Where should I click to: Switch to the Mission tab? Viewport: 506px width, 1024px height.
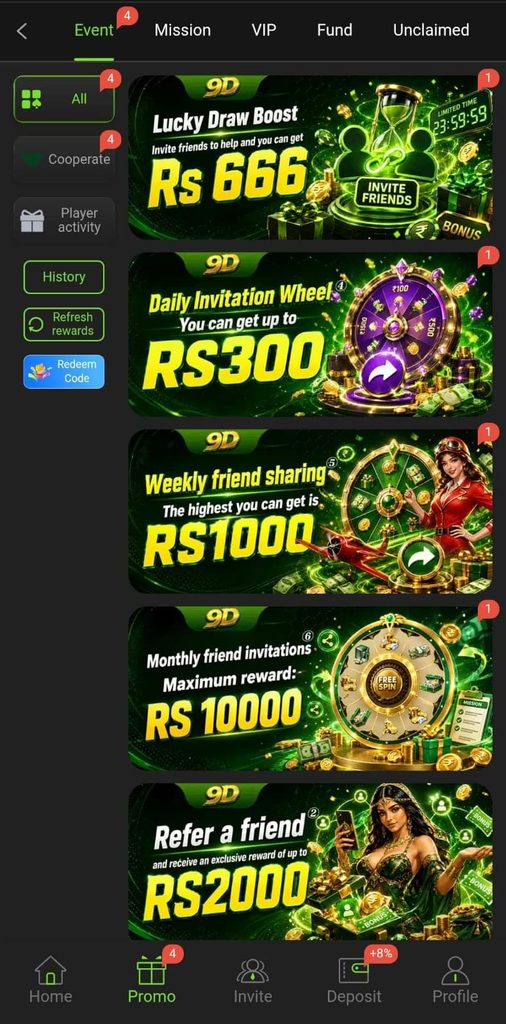182,30
